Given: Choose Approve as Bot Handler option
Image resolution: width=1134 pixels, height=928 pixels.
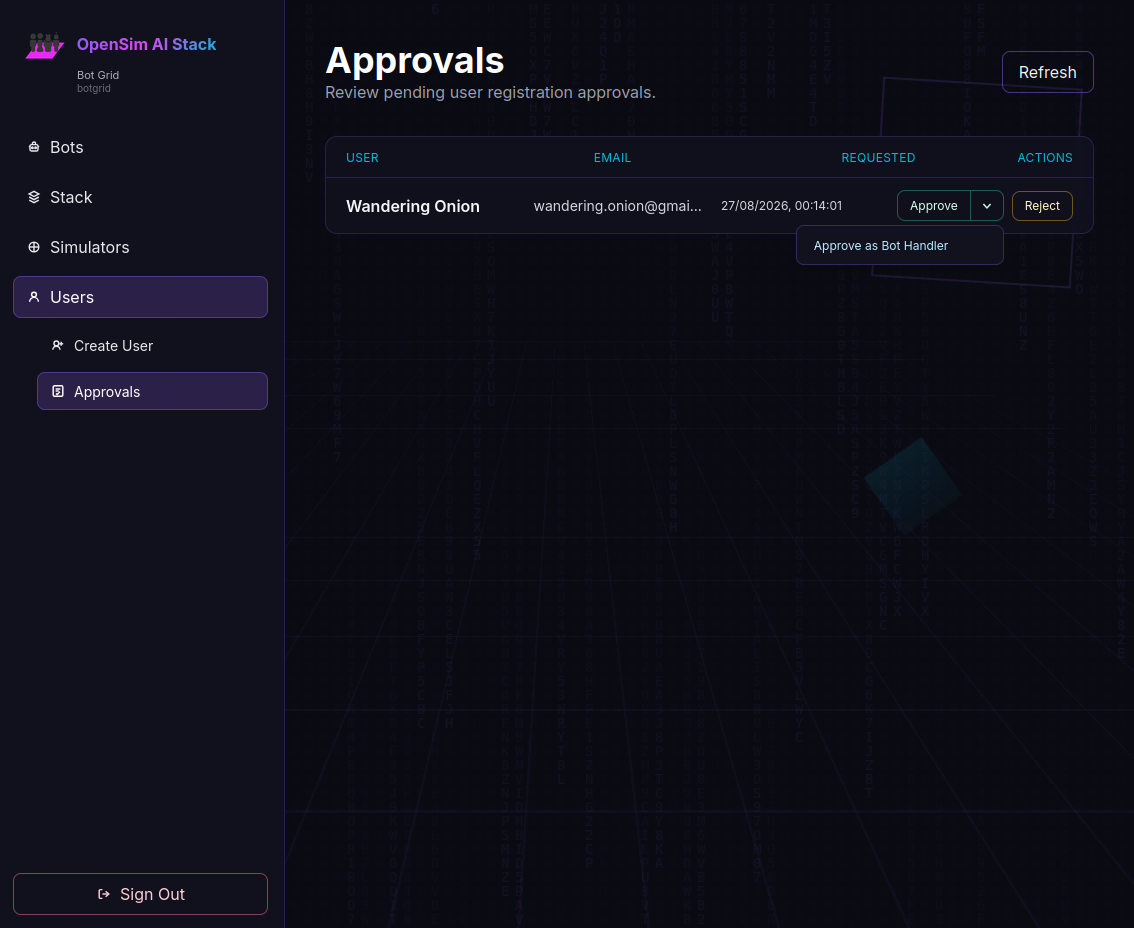Looking at the screenshot, I should (899, 245).
